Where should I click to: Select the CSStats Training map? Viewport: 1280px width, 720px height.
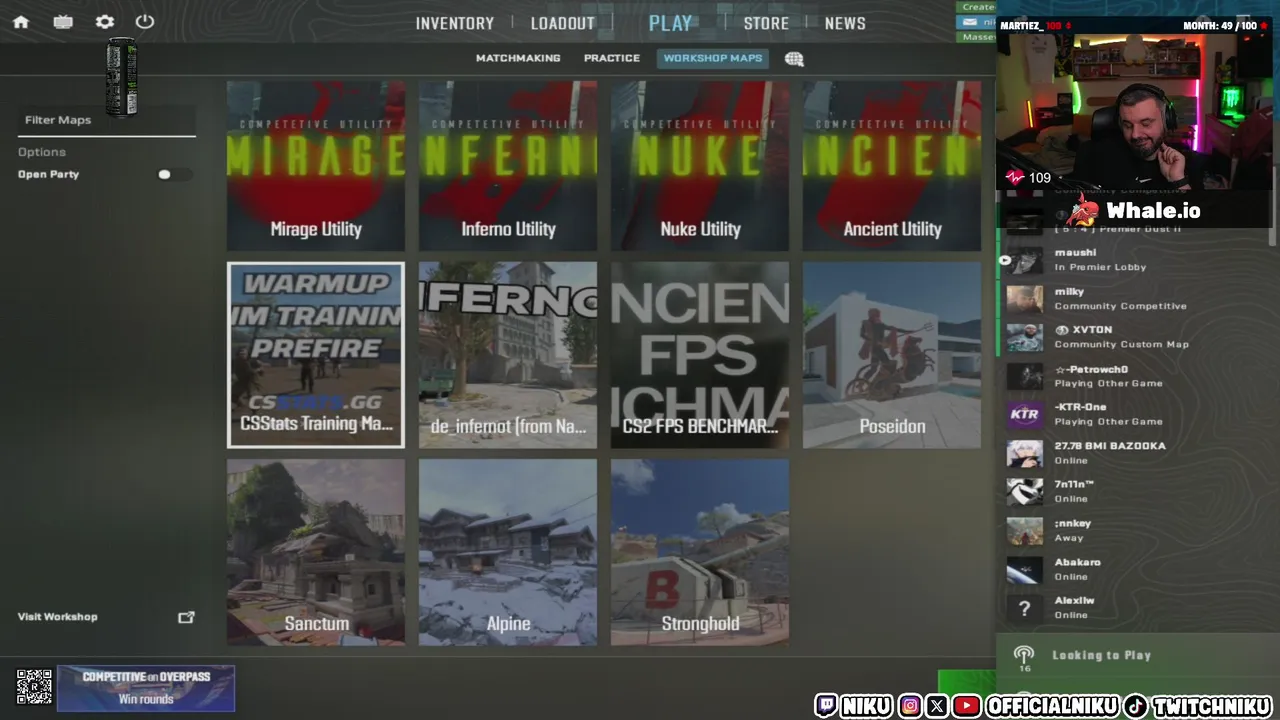[x=316, y=355]
